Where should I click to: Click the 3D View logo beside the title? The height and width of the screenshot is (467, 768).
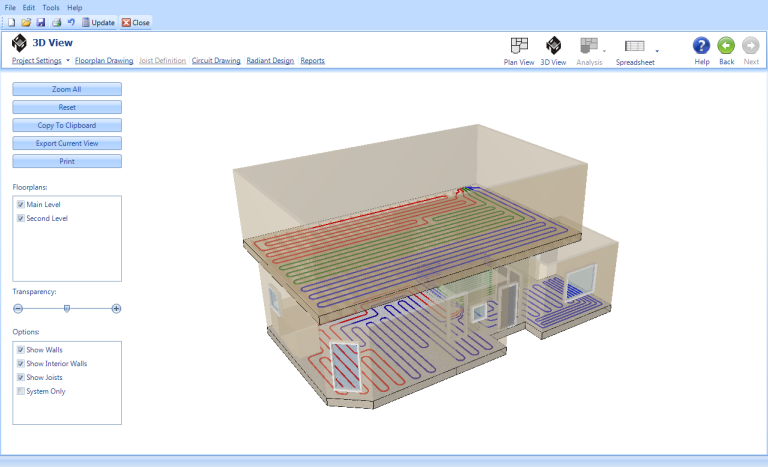(x=20, y=43)
